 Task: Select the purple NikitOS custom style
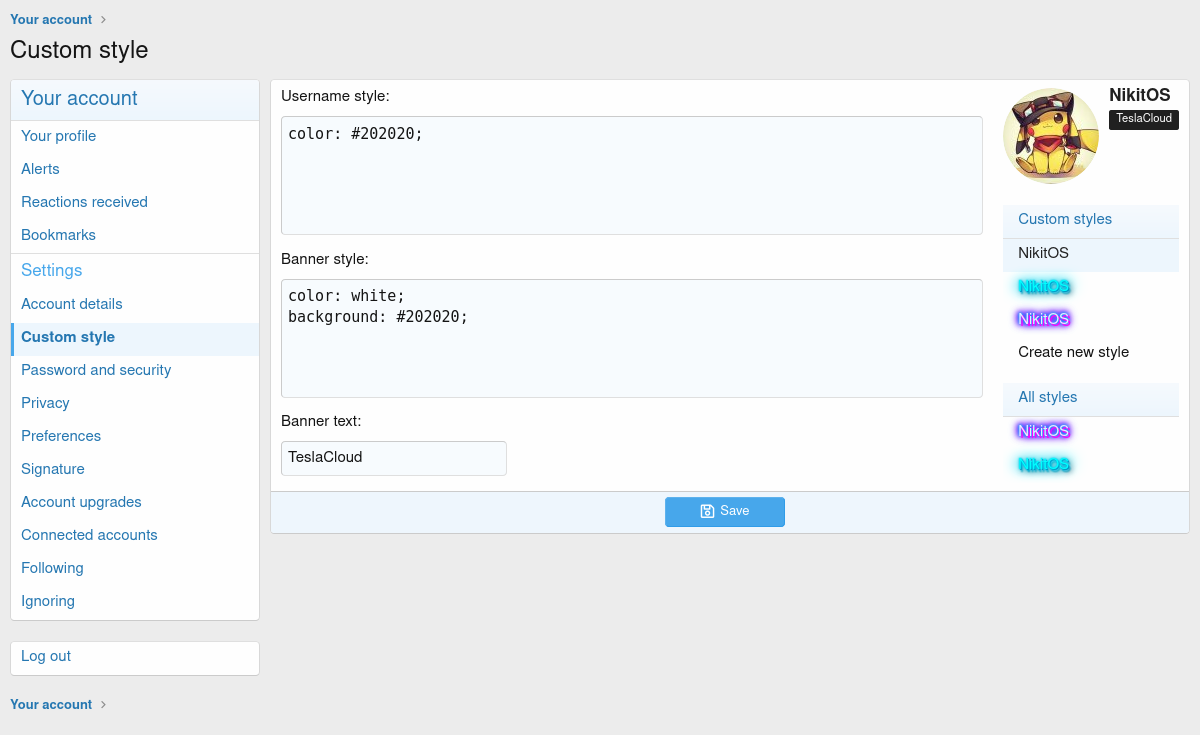coord(1043,319)
